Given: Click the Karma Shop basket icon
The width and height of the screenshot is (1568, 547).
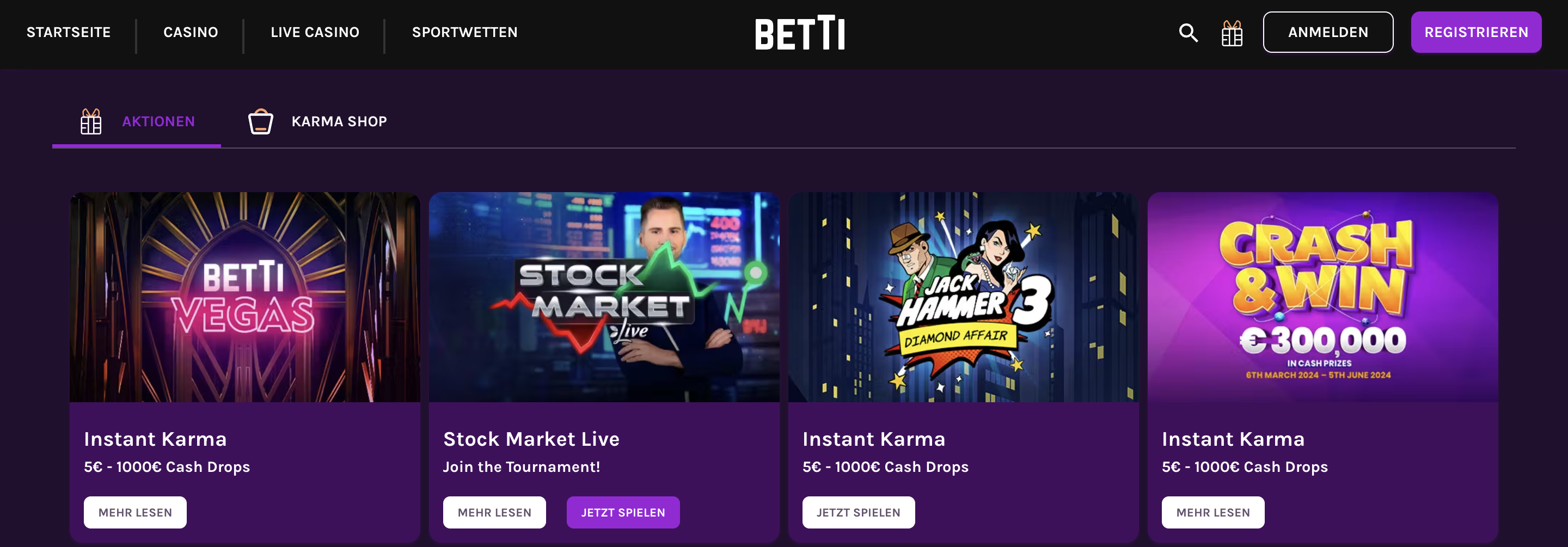Looking at the screenshot, I should [x=261, y=121].
